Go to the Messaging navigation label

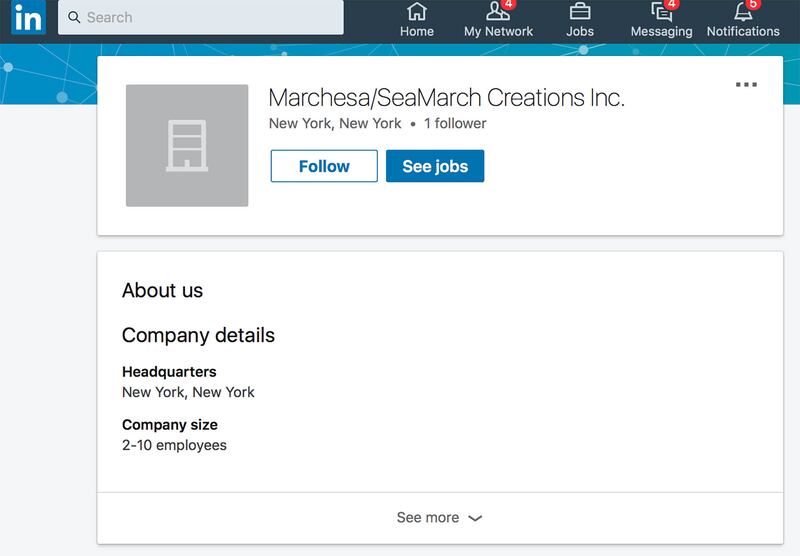pyautogui.click(x=661, y=32)
